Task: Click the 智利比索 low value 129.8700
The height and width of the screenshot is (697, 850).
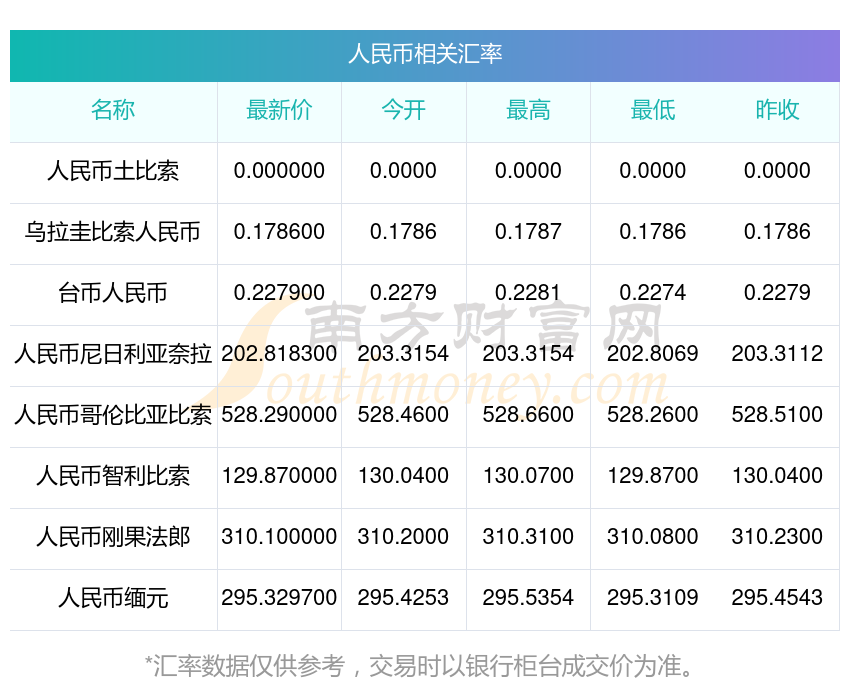Action: 653,476
